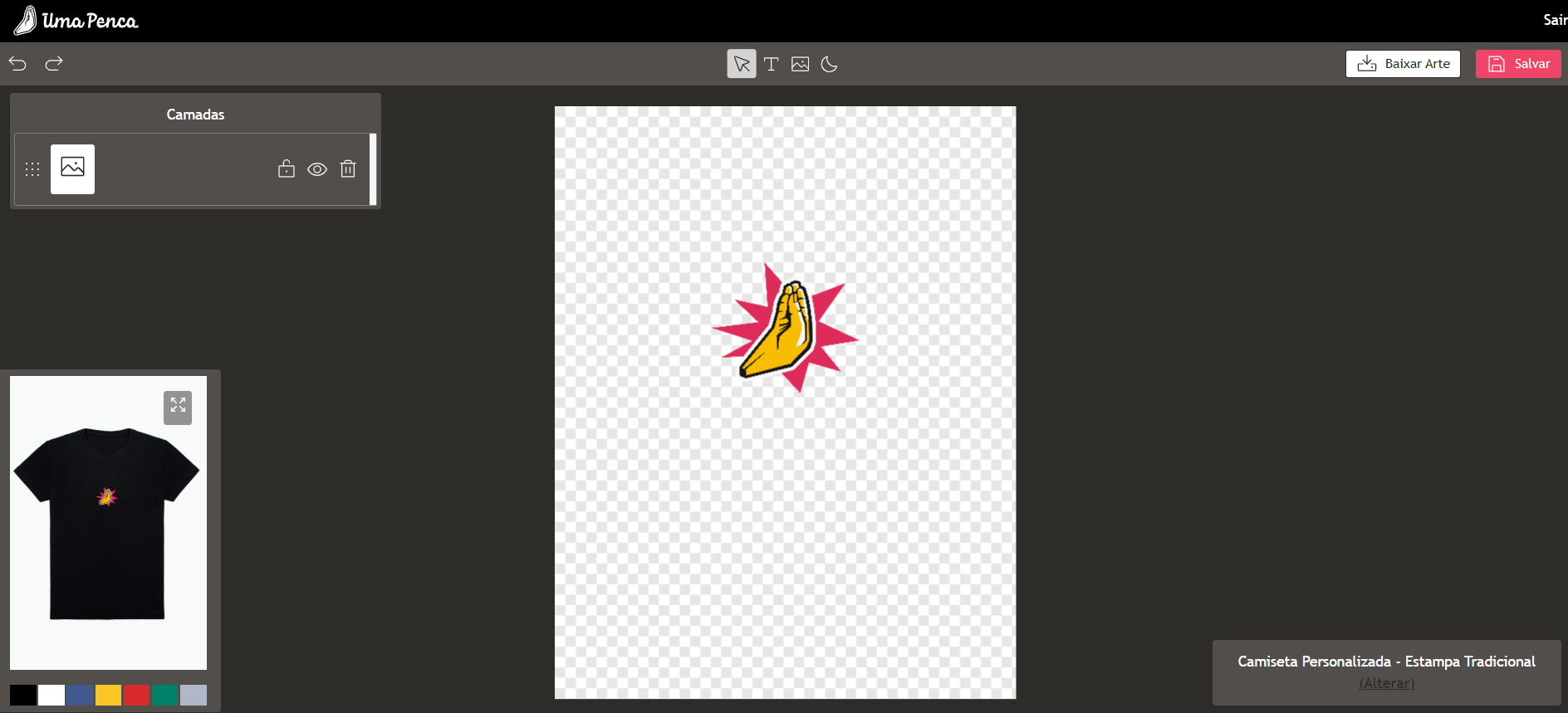The width and height of the screenshot is (1568, 713).
Task: Pick the yellow shirt color swatch
Action: pos(108,695)
